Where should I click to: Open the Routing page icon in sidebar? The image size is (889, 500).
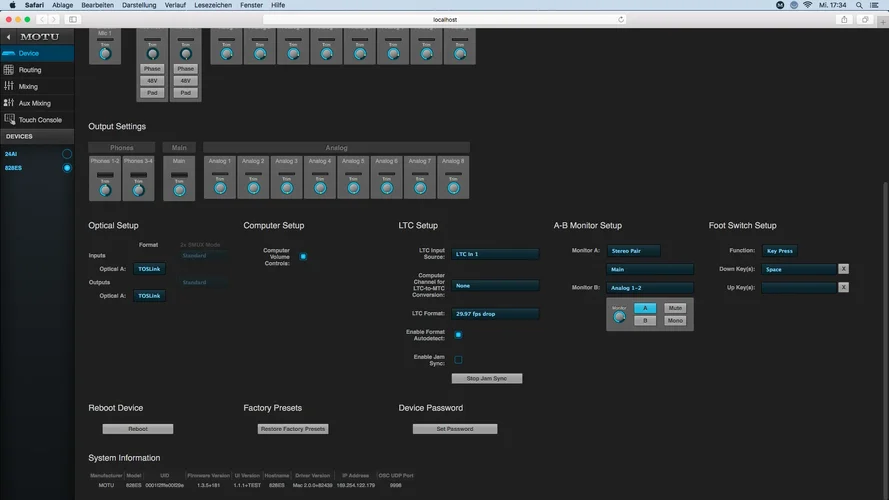9,70
